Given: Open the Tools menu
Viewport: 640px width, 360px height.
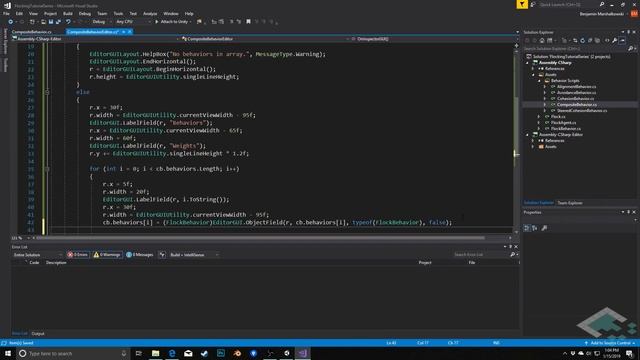Looking at the screenshot, I should coord(118,13).
